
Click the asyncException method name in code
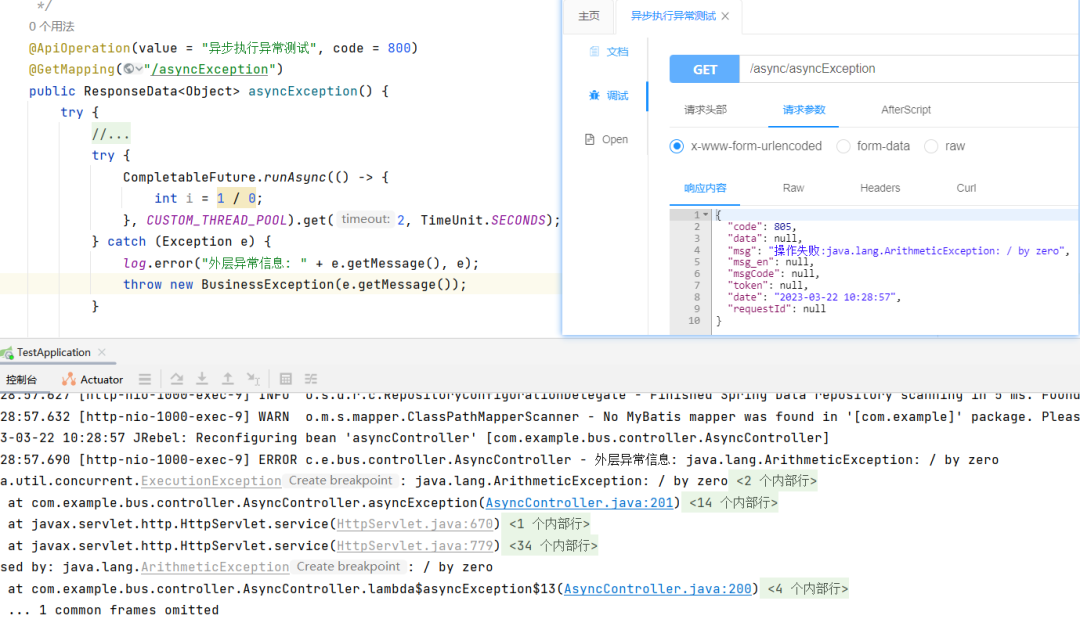(x=303, y=91)
